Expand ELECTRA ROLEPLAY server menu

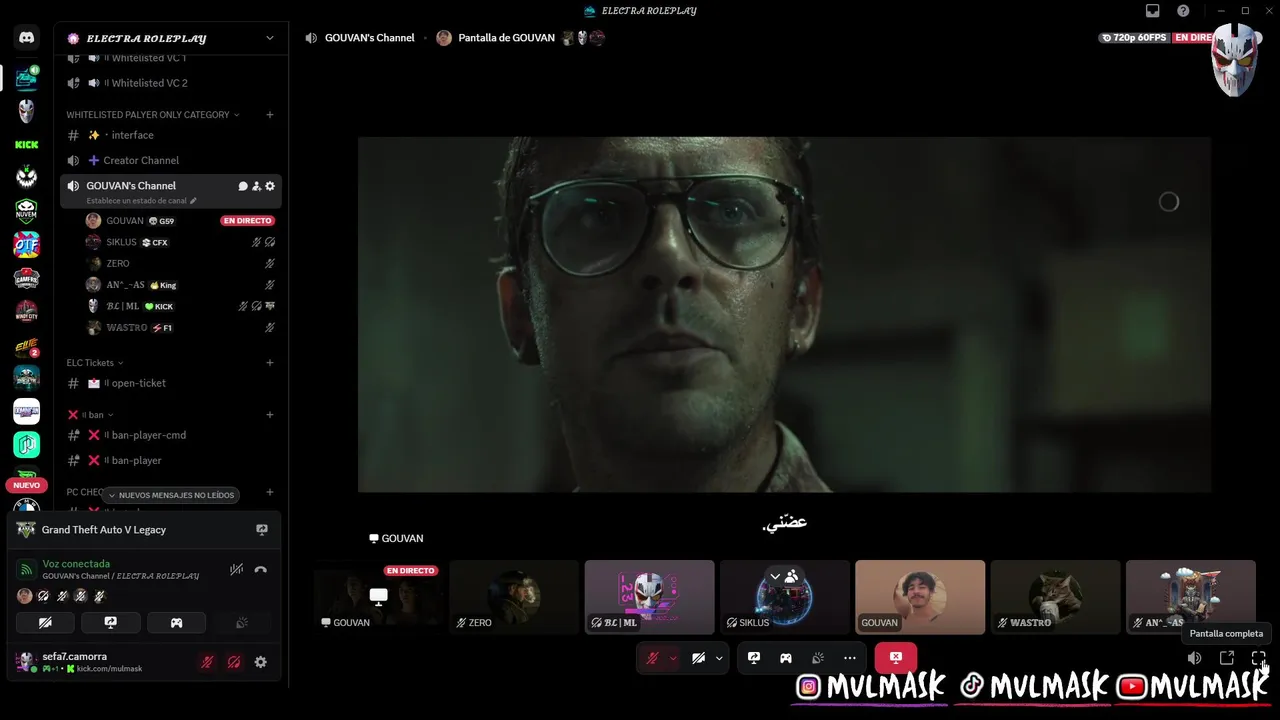click(269, 38)
